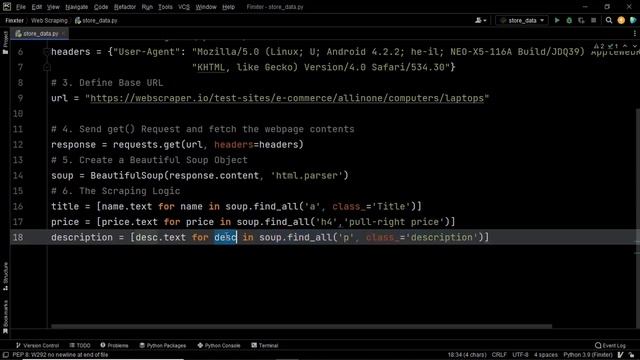Open the Tools menu
This screenshot has width=640, height=360.
click(165, 7)
